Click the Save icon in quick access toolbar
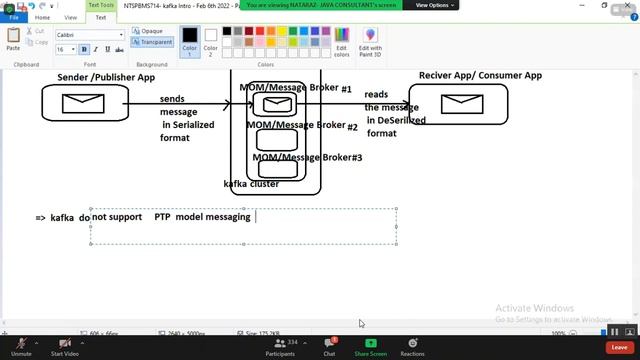Screen dimensions: 640x360 [20, 6]
